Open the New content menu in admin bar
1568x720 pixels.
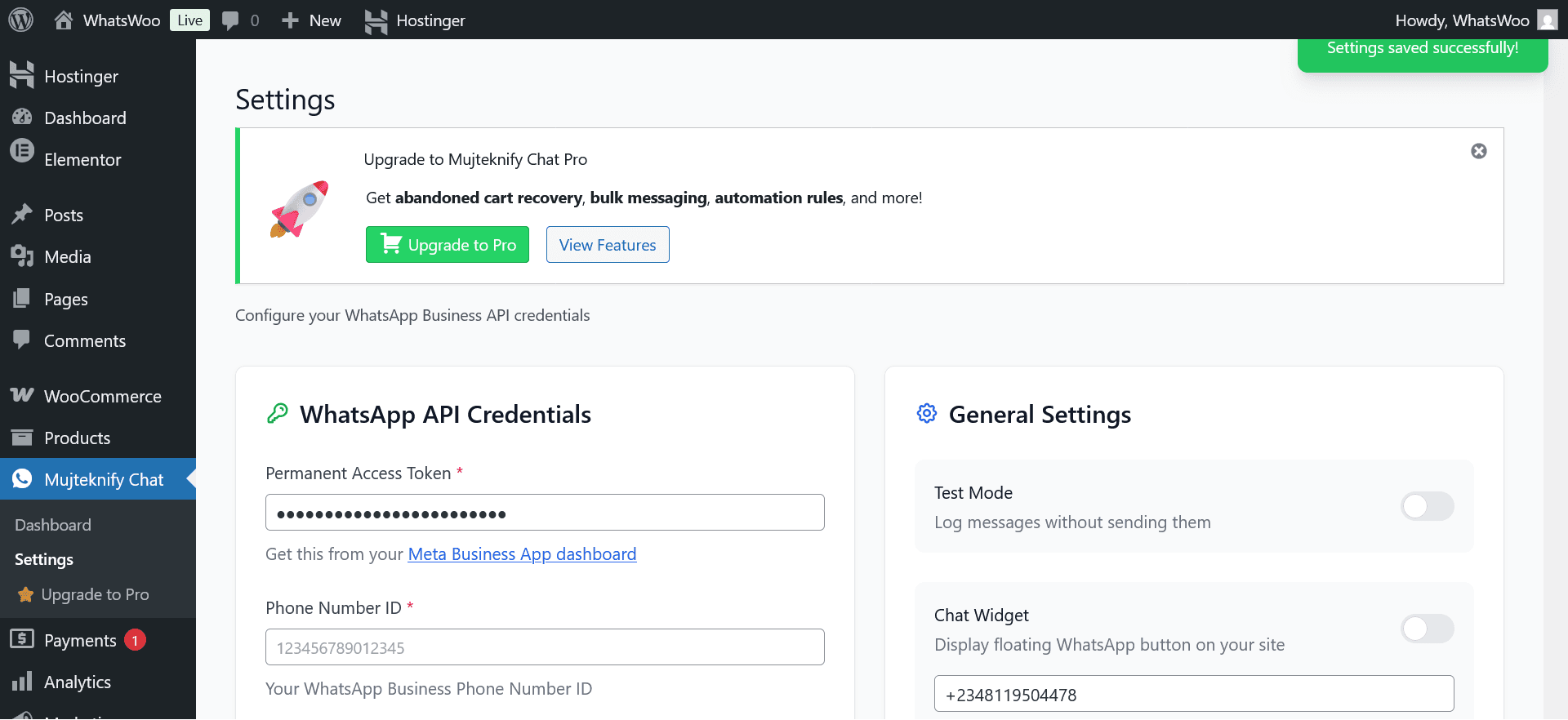pyautogui.click(x=311, y=20)
